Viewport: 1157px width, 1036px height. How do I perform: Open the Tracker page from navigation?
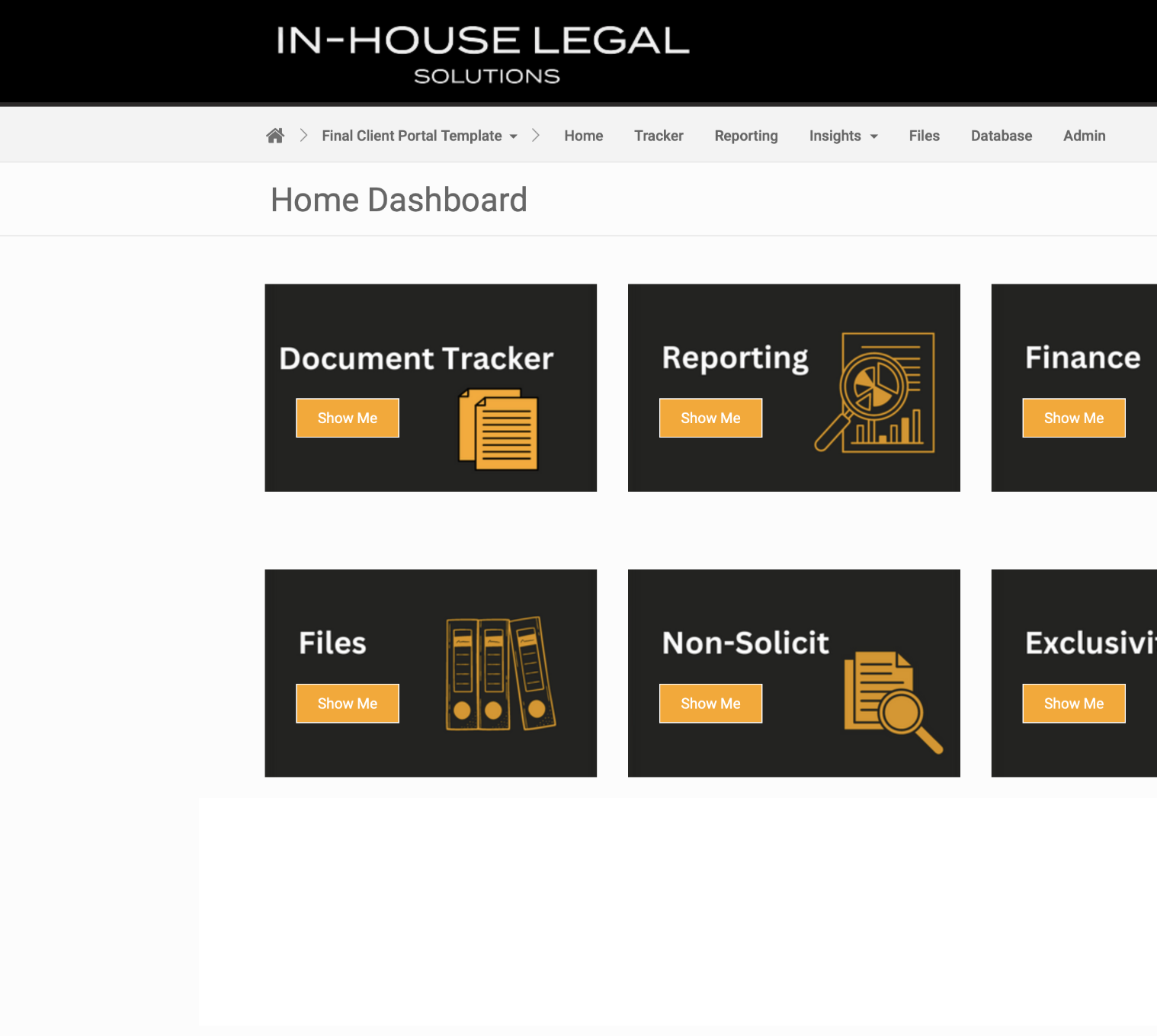point(659,136)
